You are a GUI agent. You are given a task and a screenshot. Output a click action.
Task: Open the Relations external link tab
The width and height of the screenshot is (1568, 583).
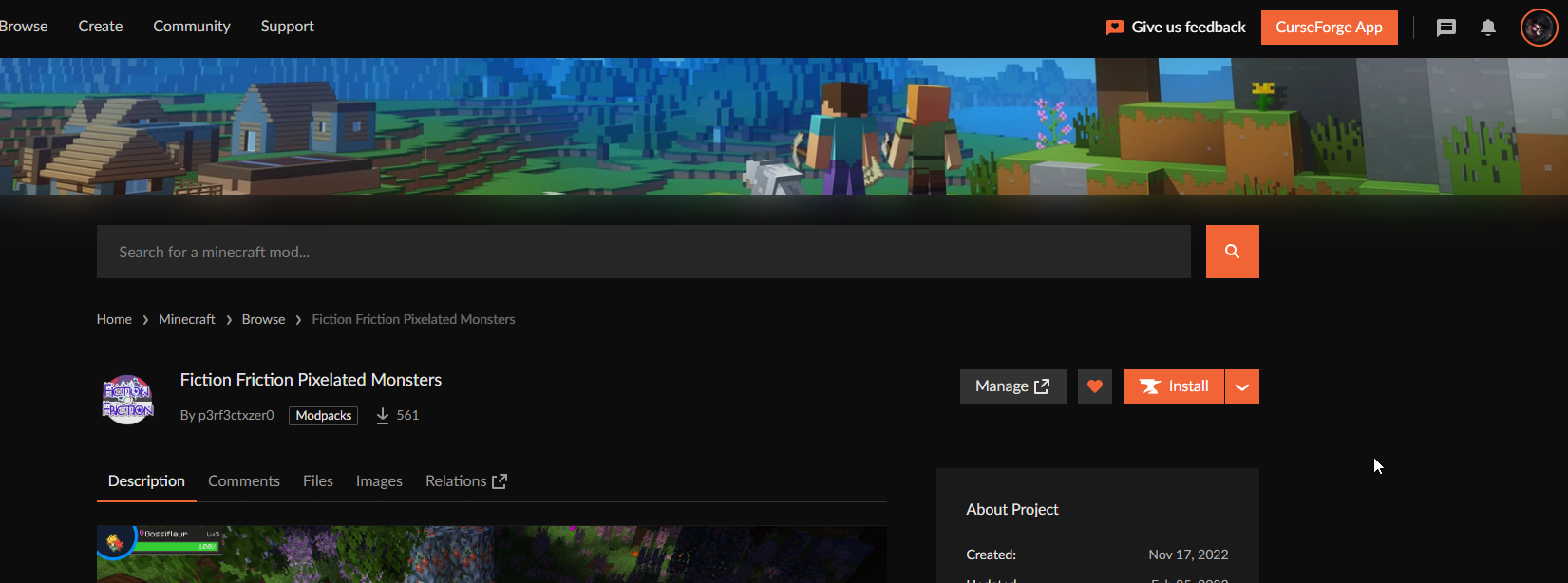coord(466,481)
